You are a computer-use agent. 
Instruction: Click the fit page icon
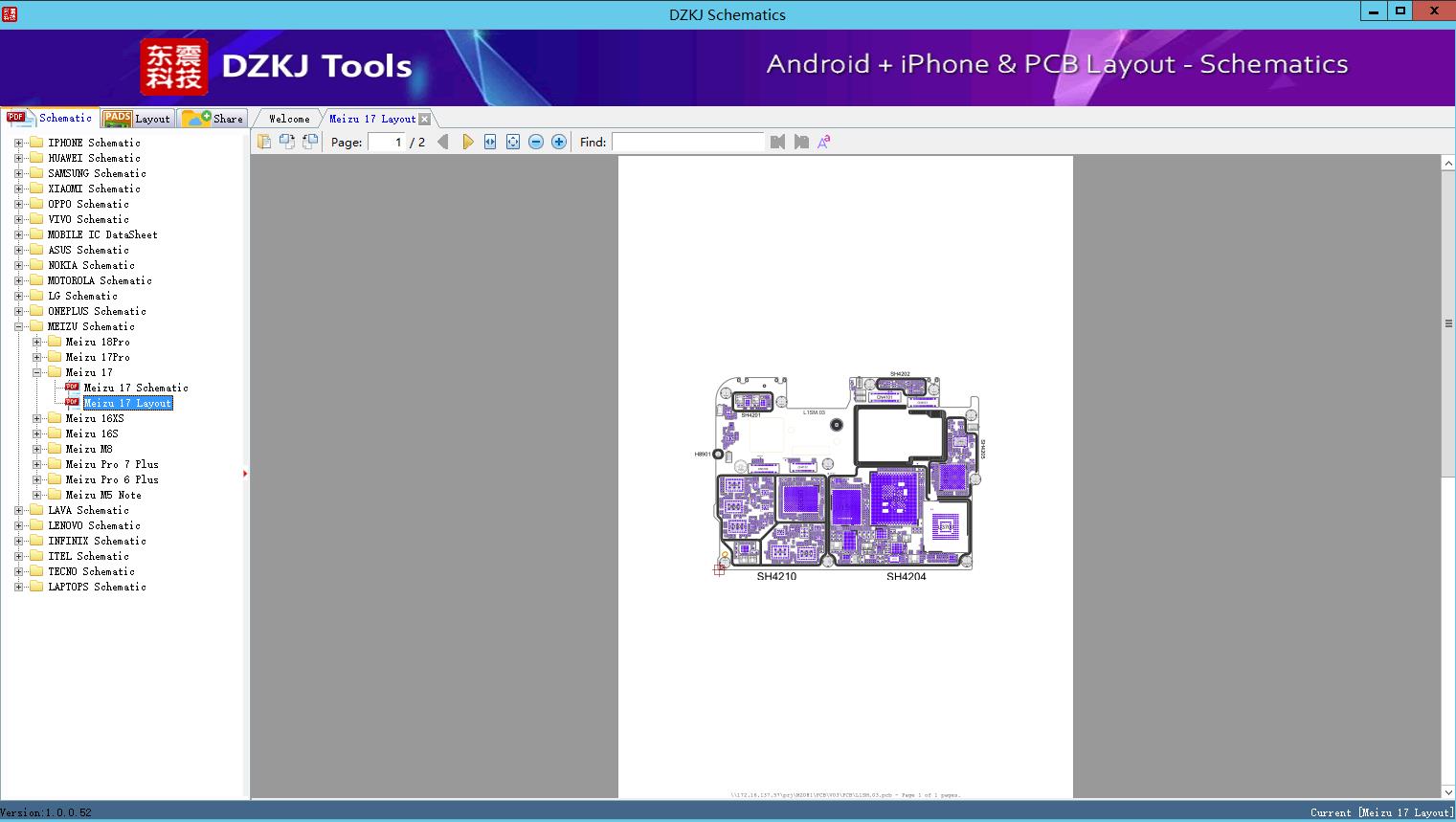click(x=513, y=142)
